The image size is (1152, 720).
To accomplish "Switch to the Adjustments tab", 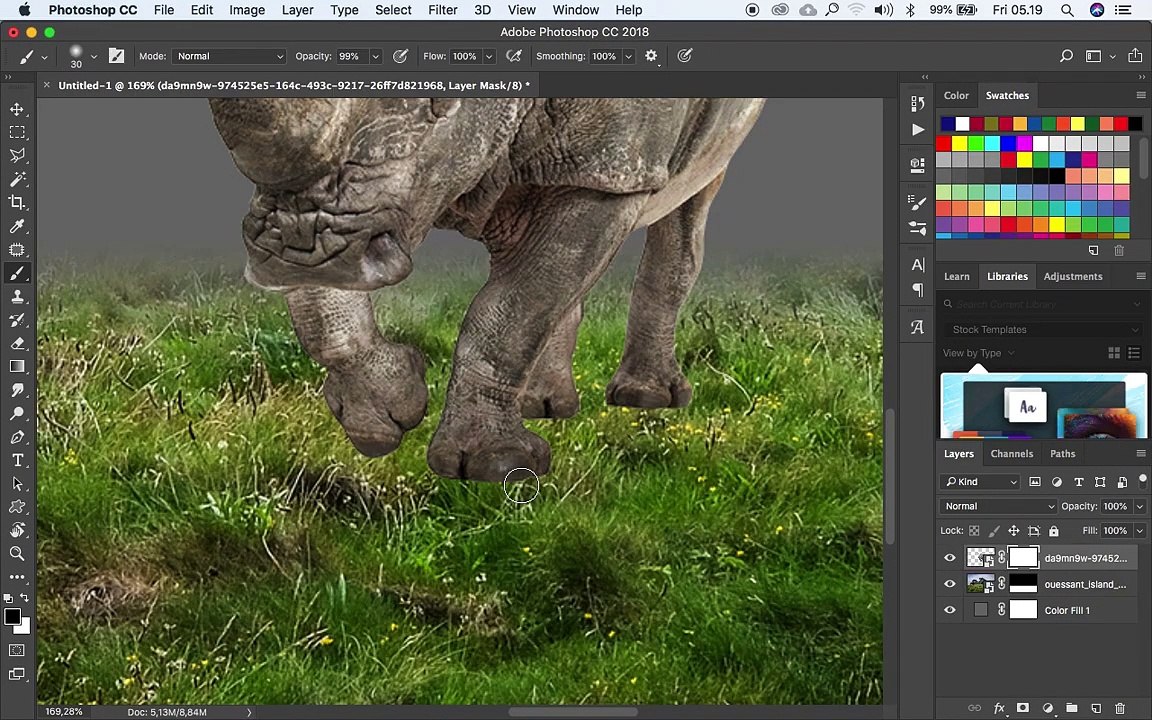I will pos(1073,277).
